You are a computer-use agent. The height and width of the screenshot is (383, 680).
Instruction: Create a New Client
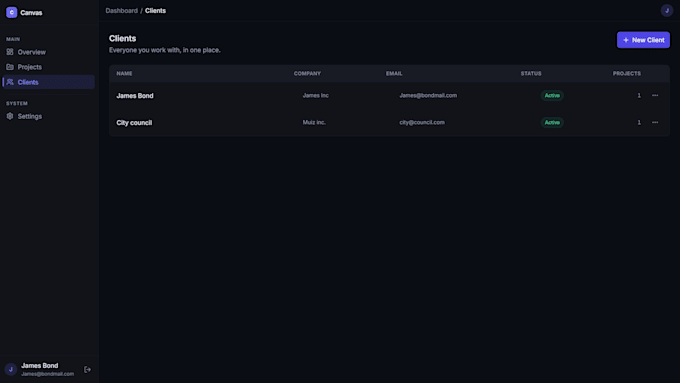[x=643, y=40]
